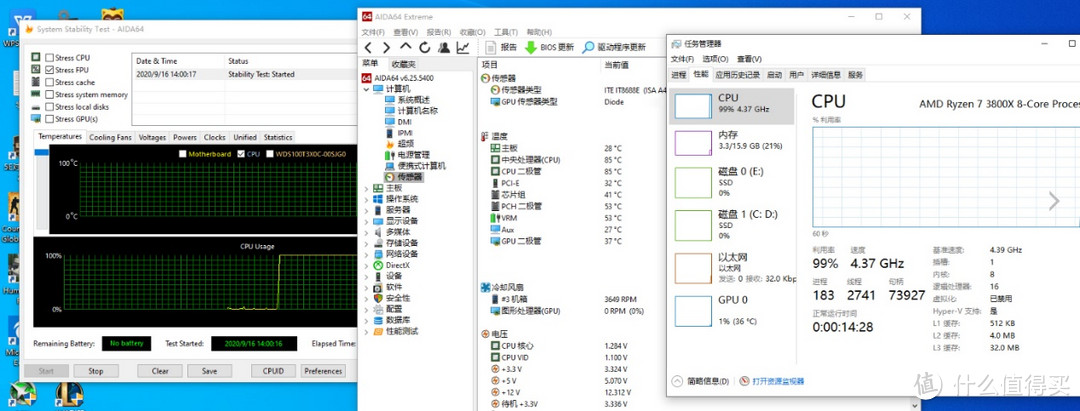
Task: Click the 温度 thermometer section icon
Action: coord(485,136)
